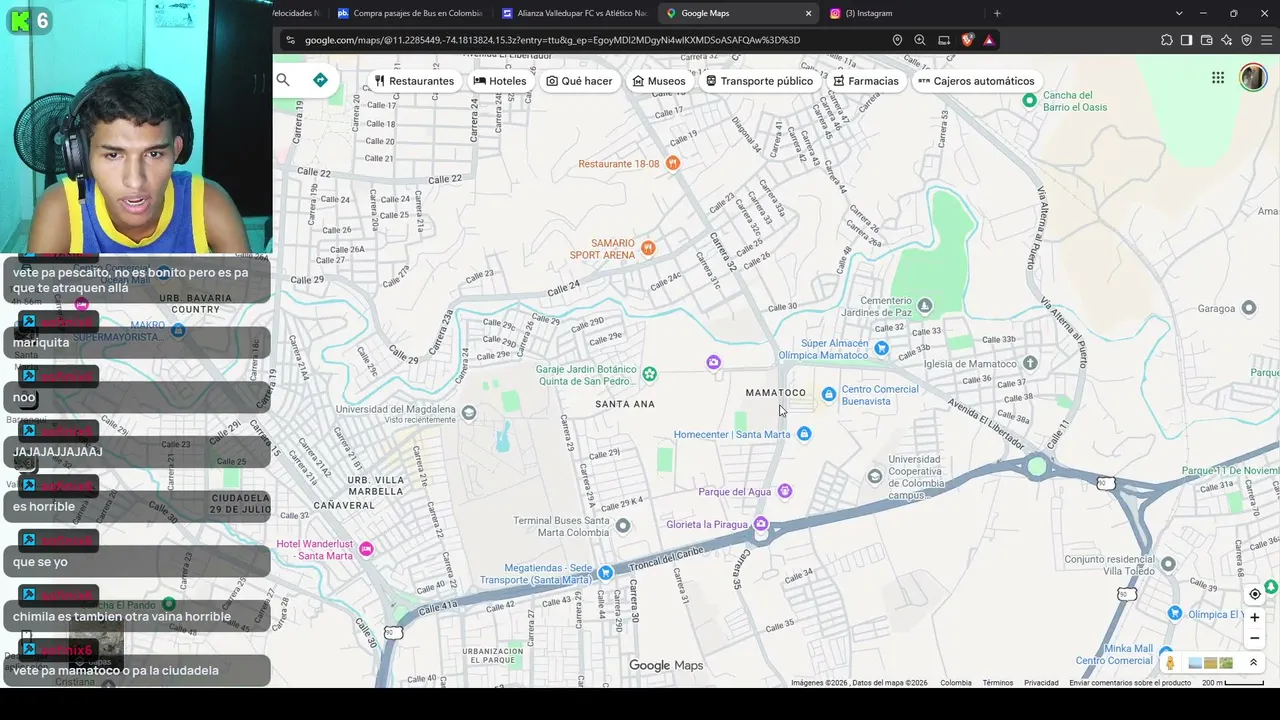Select the Glorieta la Piragua pin
This screenshot has width=1280, height=720.
(761, 524)
